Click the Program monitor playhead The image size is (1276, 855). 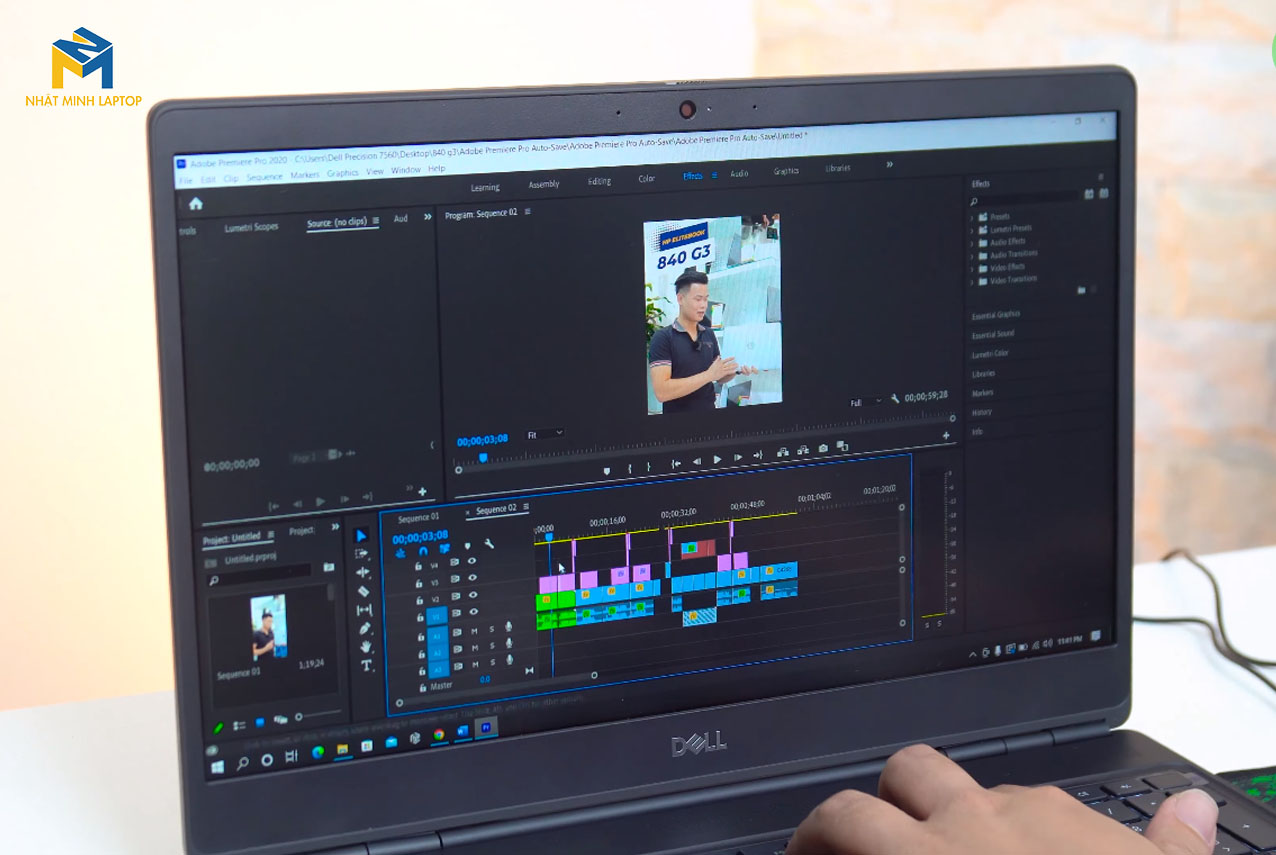(483, 458)
